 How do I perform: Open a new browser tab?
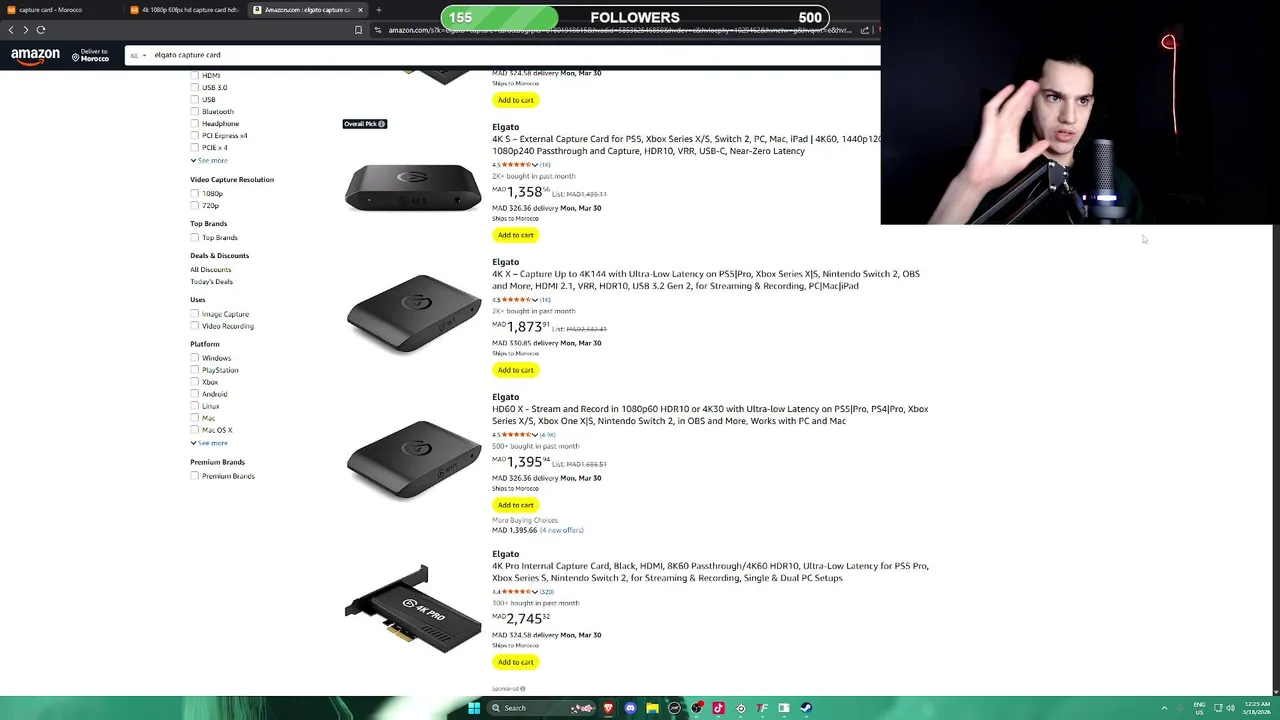pos(378,10)
